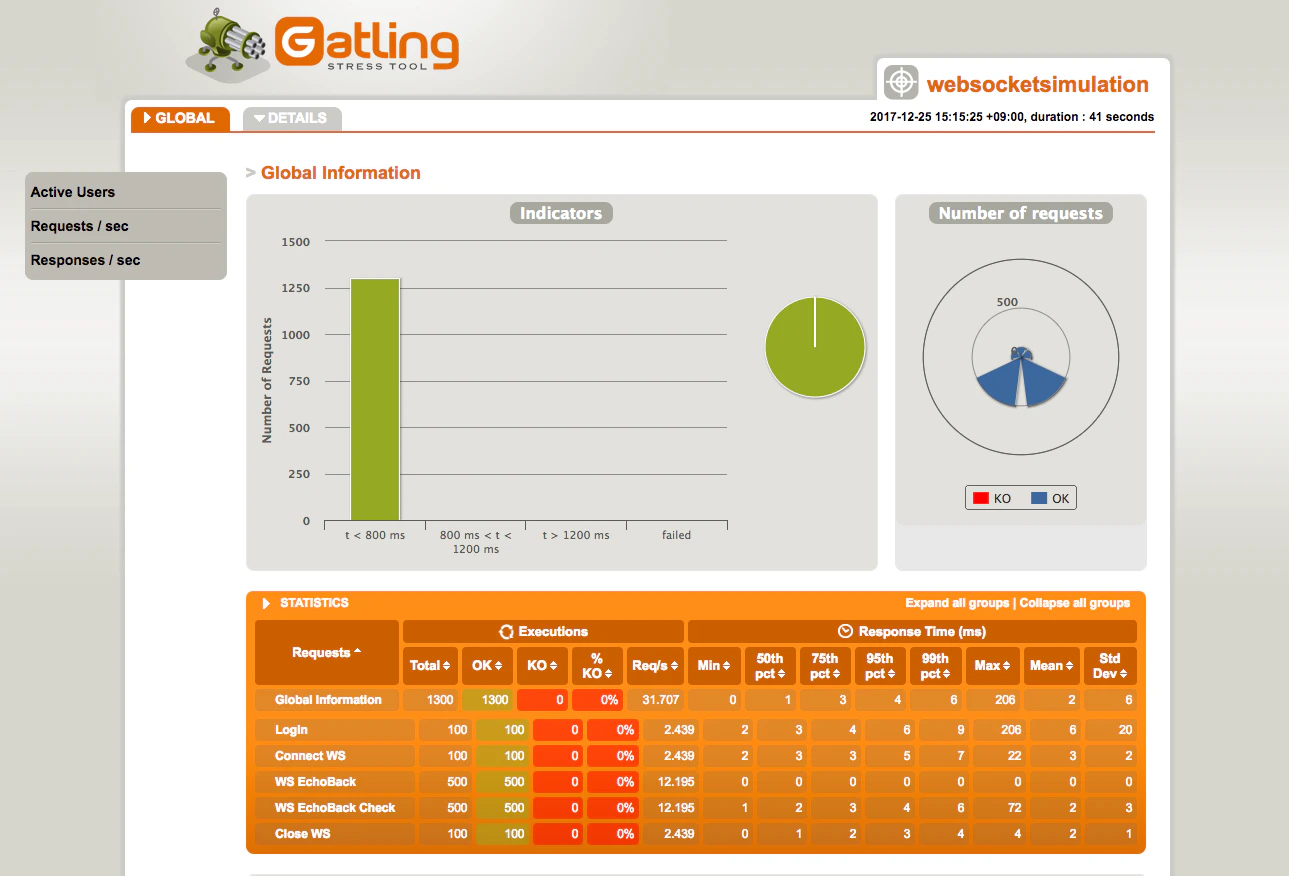Sort the table by Requests column
1289x876 pixels.
[327, 652]
